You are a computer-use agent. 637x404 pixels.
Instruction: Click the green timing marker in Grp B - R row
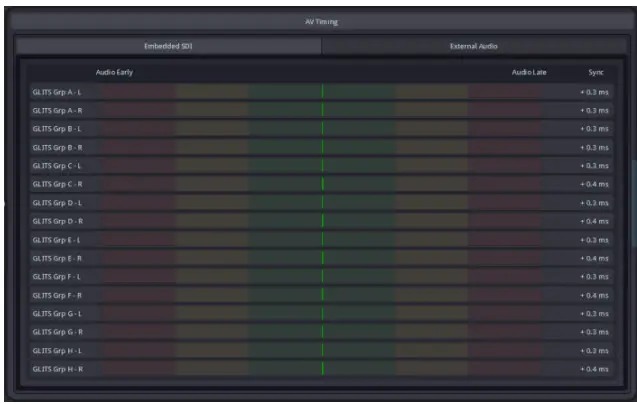click(323, 147)
